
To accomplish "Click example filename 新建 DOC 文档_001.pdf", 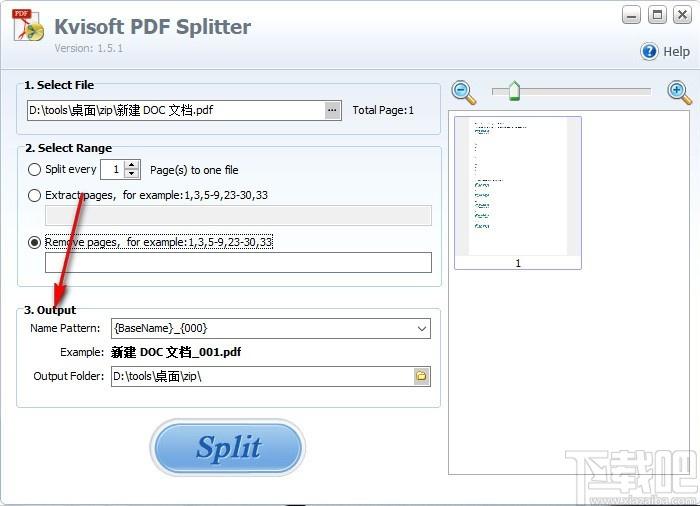I will (x=176, y=352).
